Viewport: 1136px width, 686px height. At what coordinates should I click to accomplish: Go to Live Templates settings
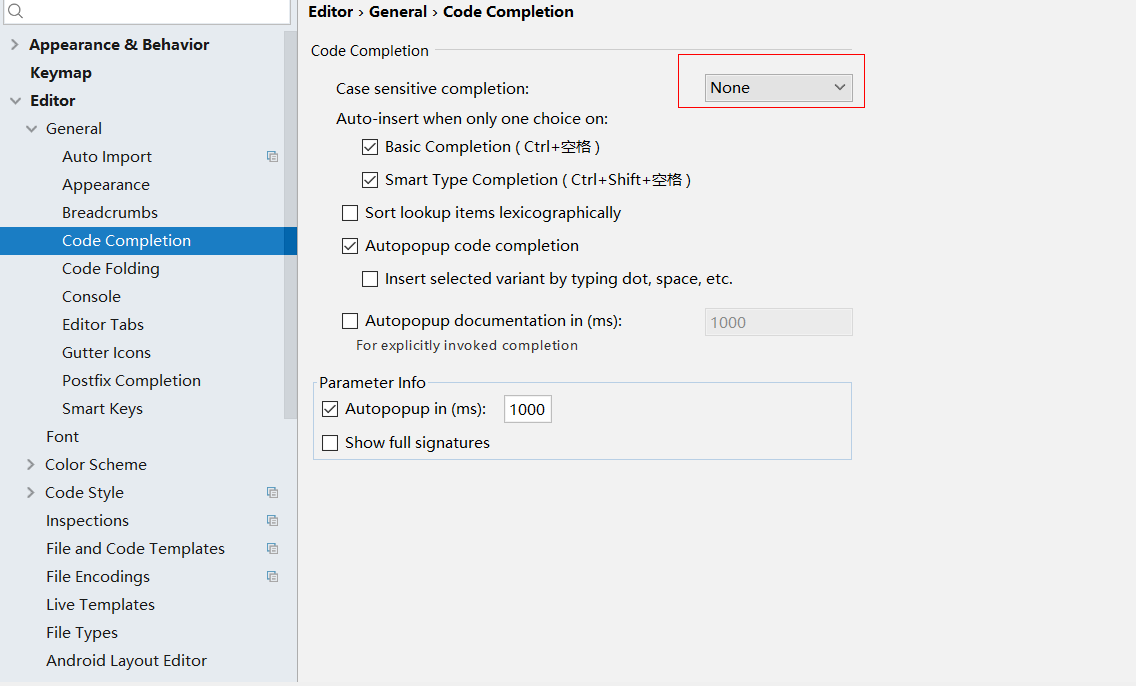[x=100, y=605]
